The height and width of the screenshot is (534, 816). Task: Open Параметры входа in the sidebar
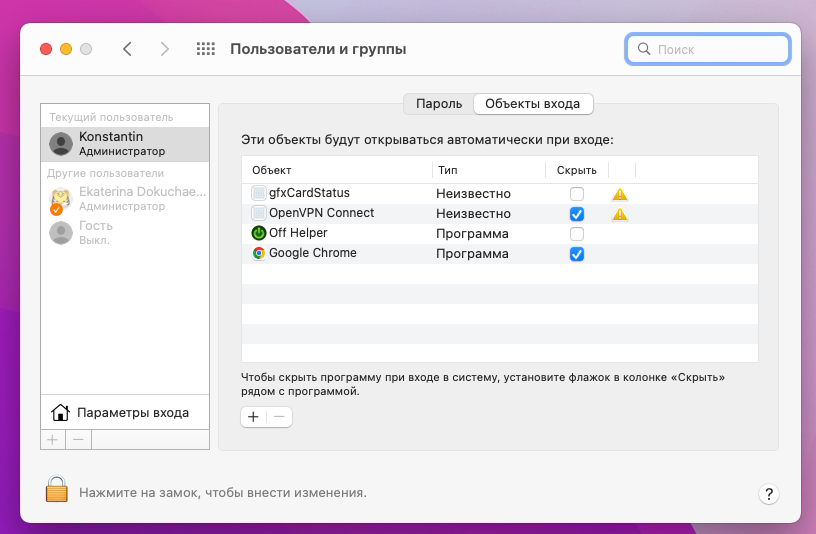click(132, 413)
